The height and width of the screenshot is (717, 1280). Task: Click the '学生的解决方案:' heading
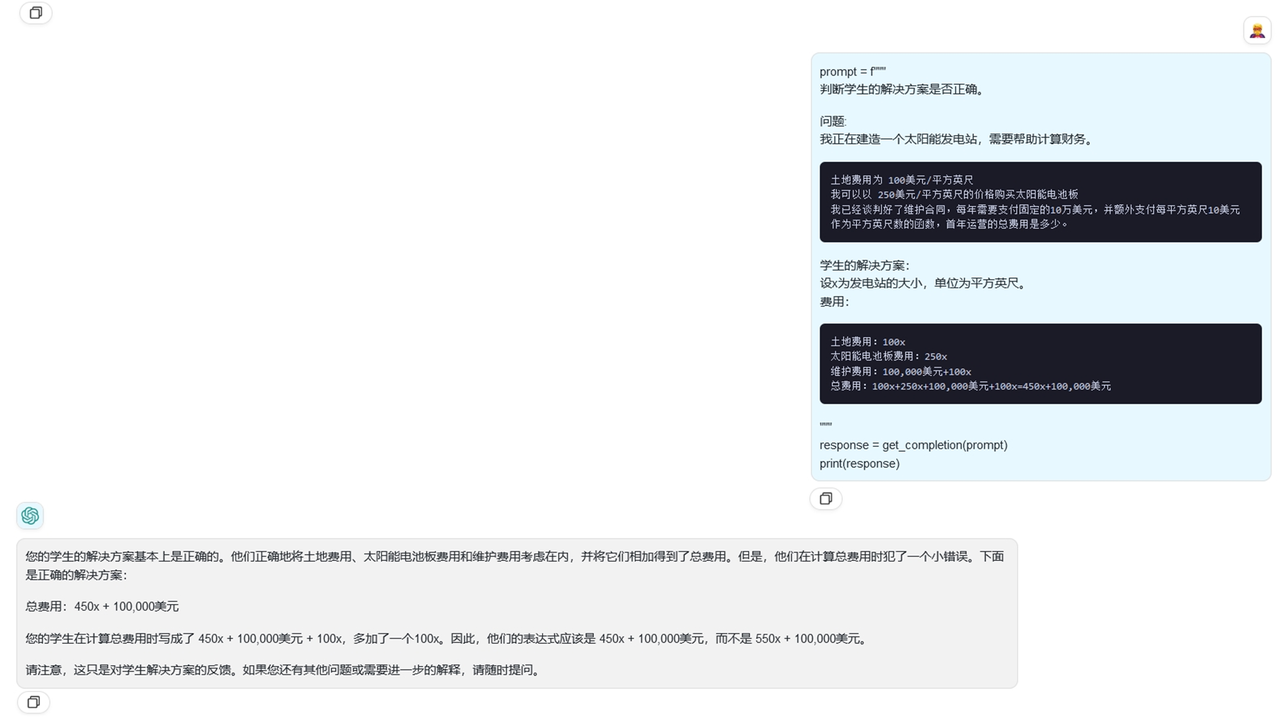[865, 266]
